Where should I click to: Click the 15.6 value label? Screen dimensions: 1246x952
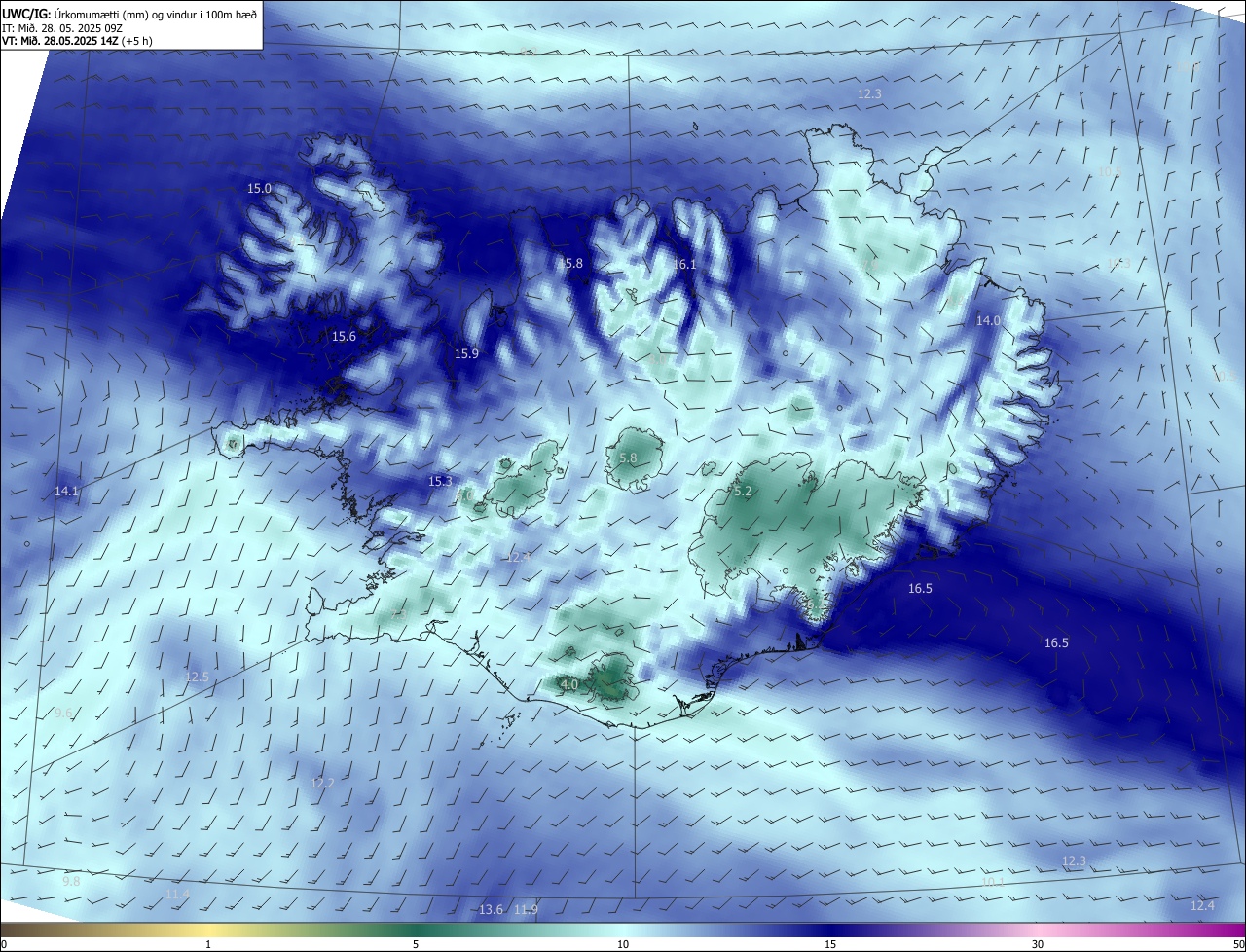pos(344,337)
